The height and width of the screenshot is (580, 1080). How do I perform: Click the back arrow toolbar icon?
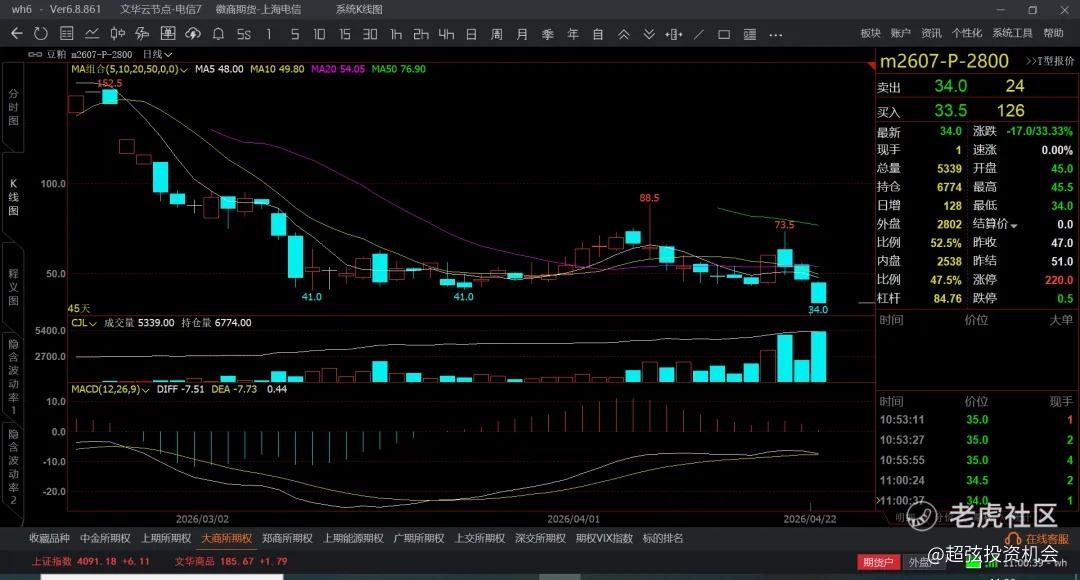(17, 34)
